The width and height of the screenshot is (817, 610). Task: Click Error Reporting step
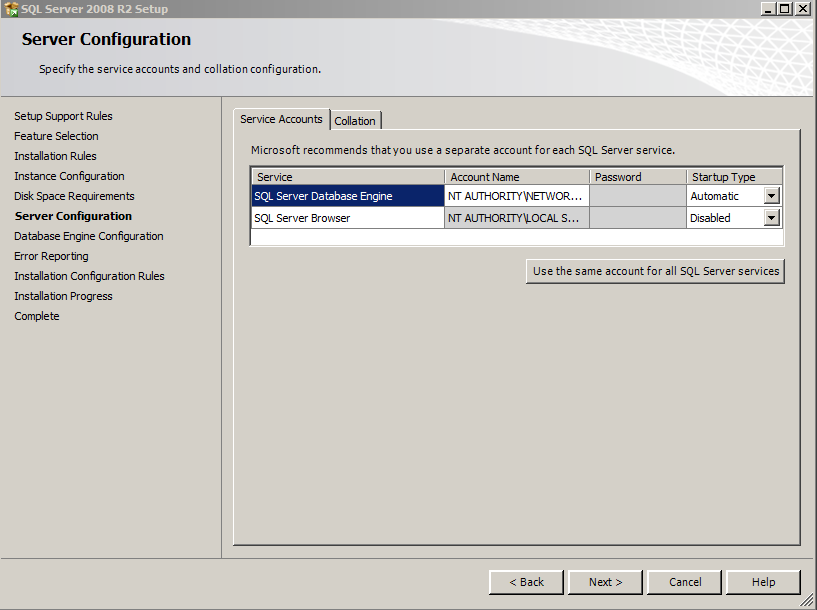(51, 256)
